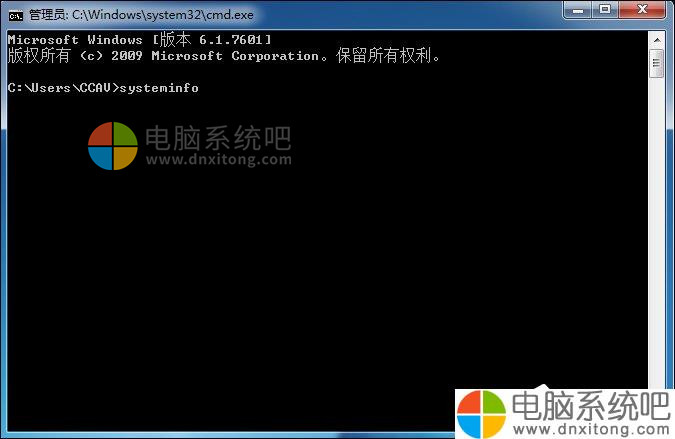675x439 pixels.
Task: Maximize the cmd.exe window
Action: click(x=605, y=9)
